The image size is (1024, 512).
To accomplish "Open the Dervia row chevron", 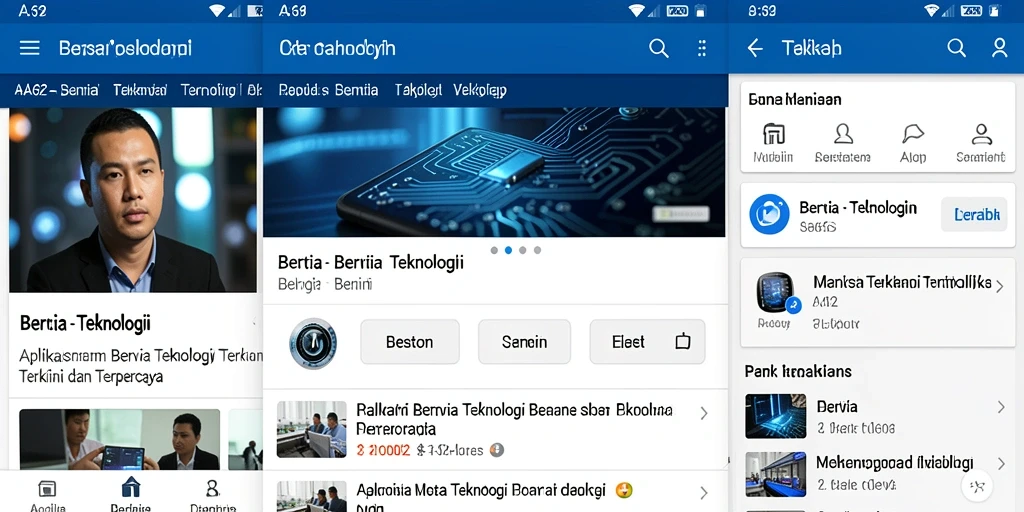I will pyautogui.click(x=1001, y=407).
